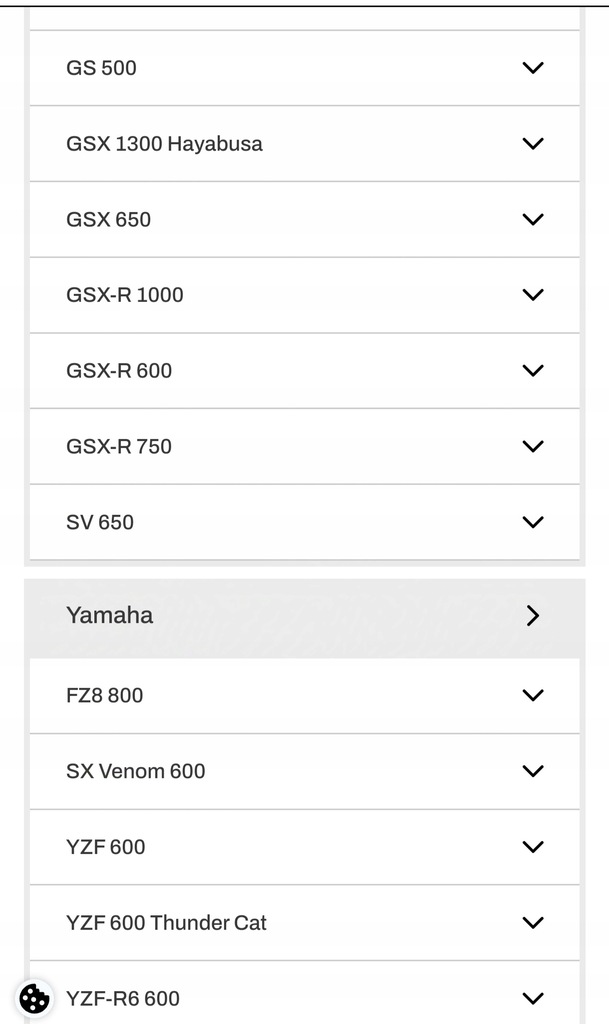
Task: Click the YZF 600 chevron icon
Action: tap(533, 847)
